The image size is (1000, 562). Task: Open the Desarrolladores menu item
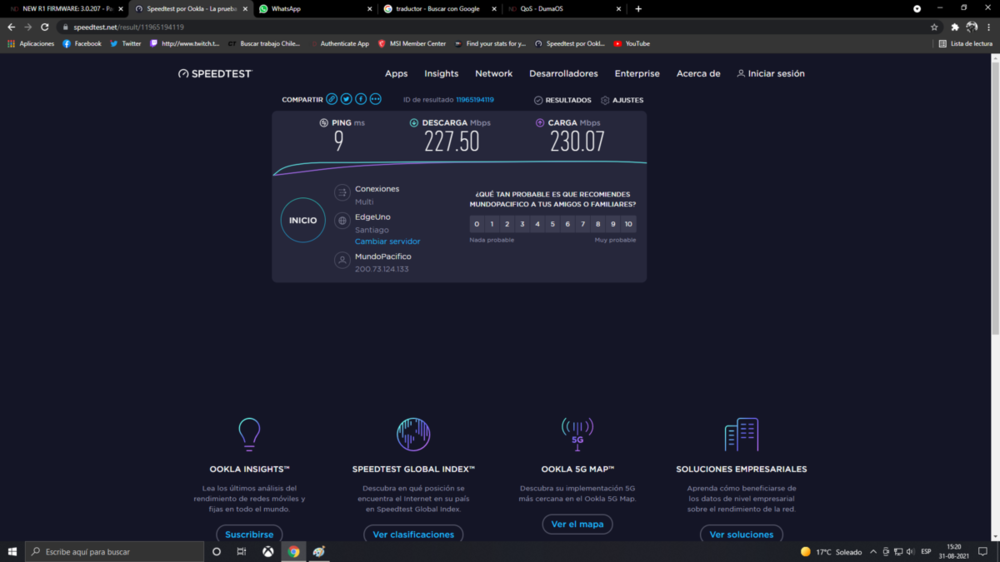pos(564,74)
